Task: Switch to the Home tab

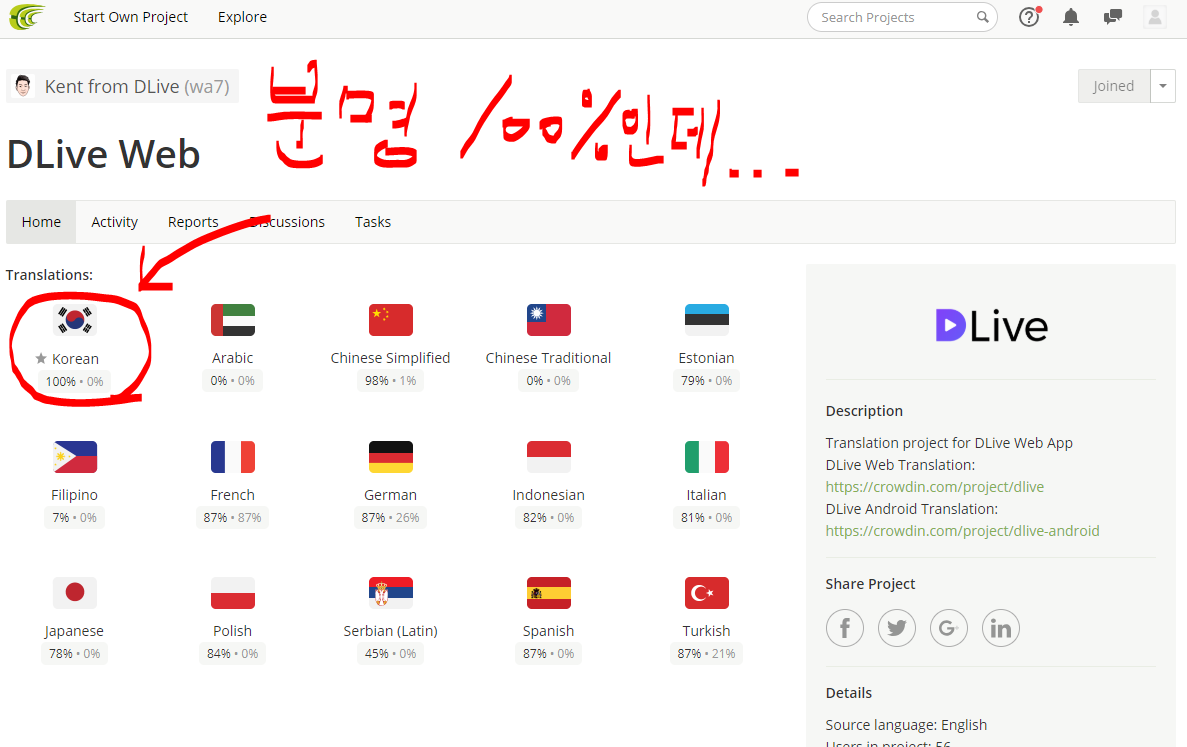Action: click(41, 222)
